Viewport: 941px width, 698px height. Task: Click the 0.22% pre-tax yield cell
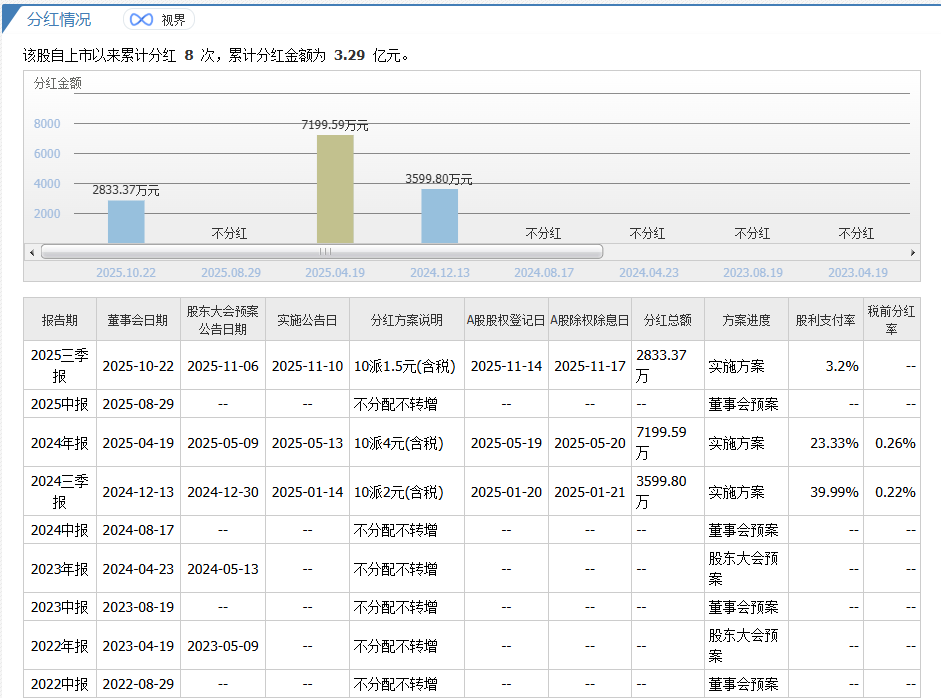[x=892, y=492]
